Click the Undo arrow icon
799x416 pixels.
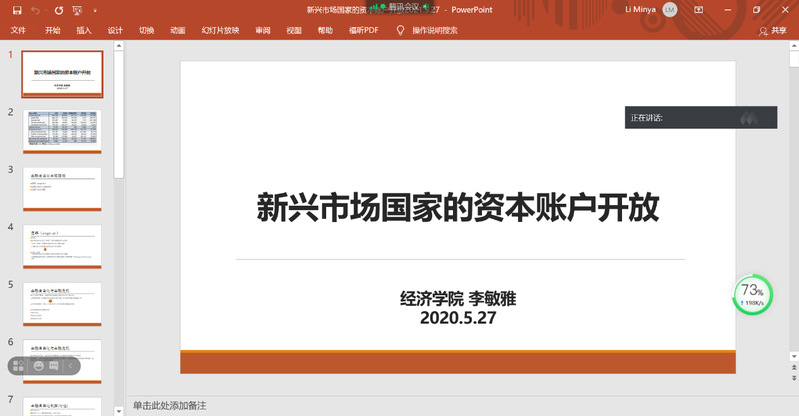tap(36, 10)
